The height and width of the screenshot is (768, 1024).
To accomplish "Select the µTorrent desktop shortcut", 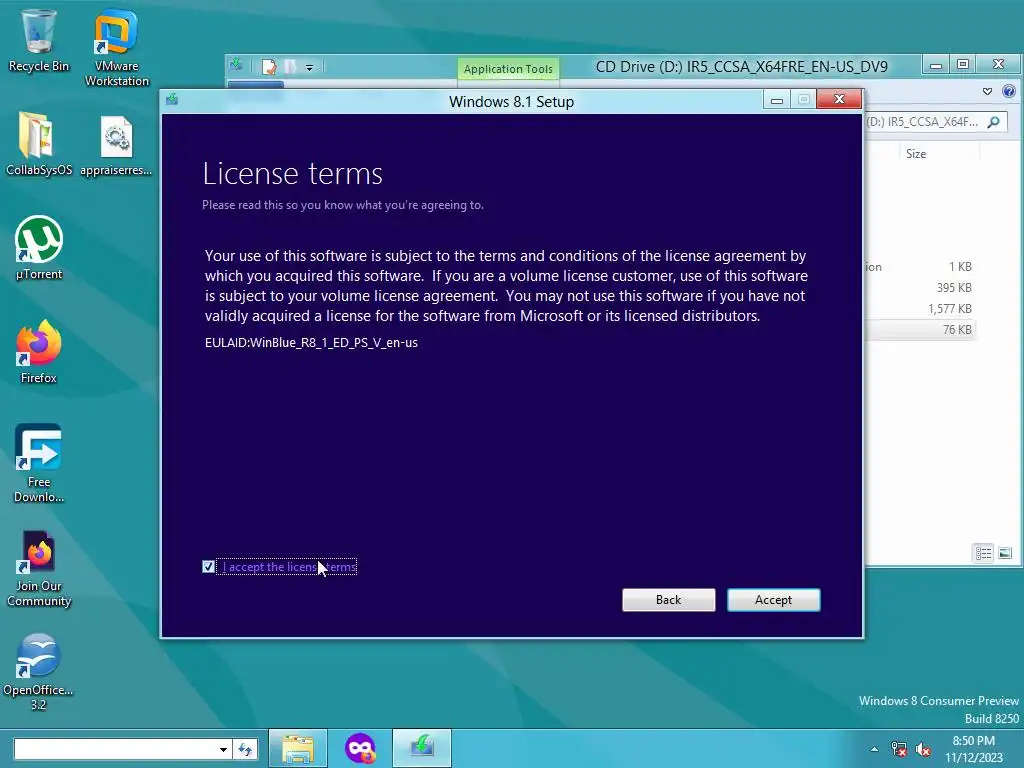I will (x=39, y=248).
